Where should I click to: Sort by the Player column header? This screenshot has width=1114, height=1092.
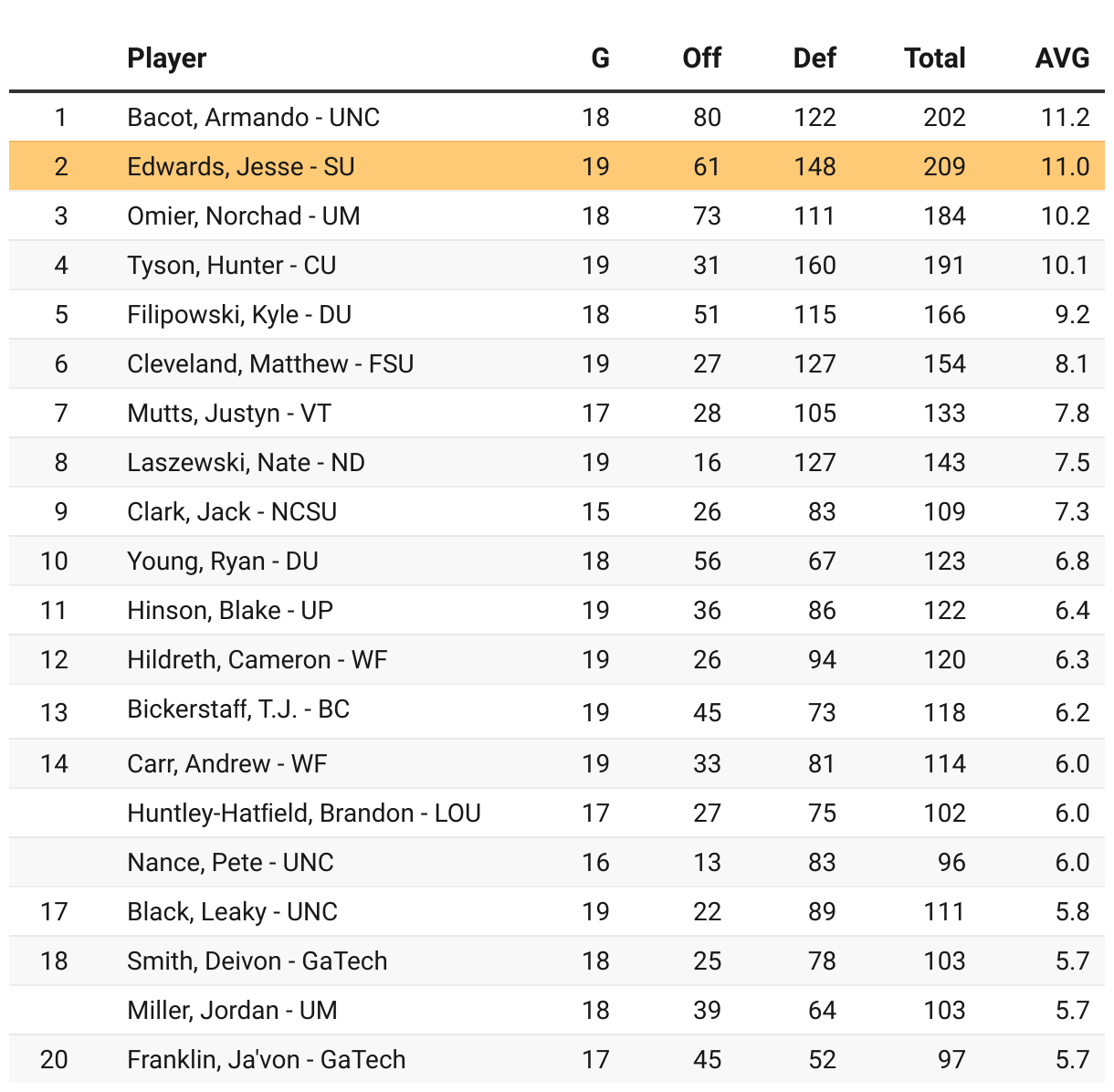167,58
